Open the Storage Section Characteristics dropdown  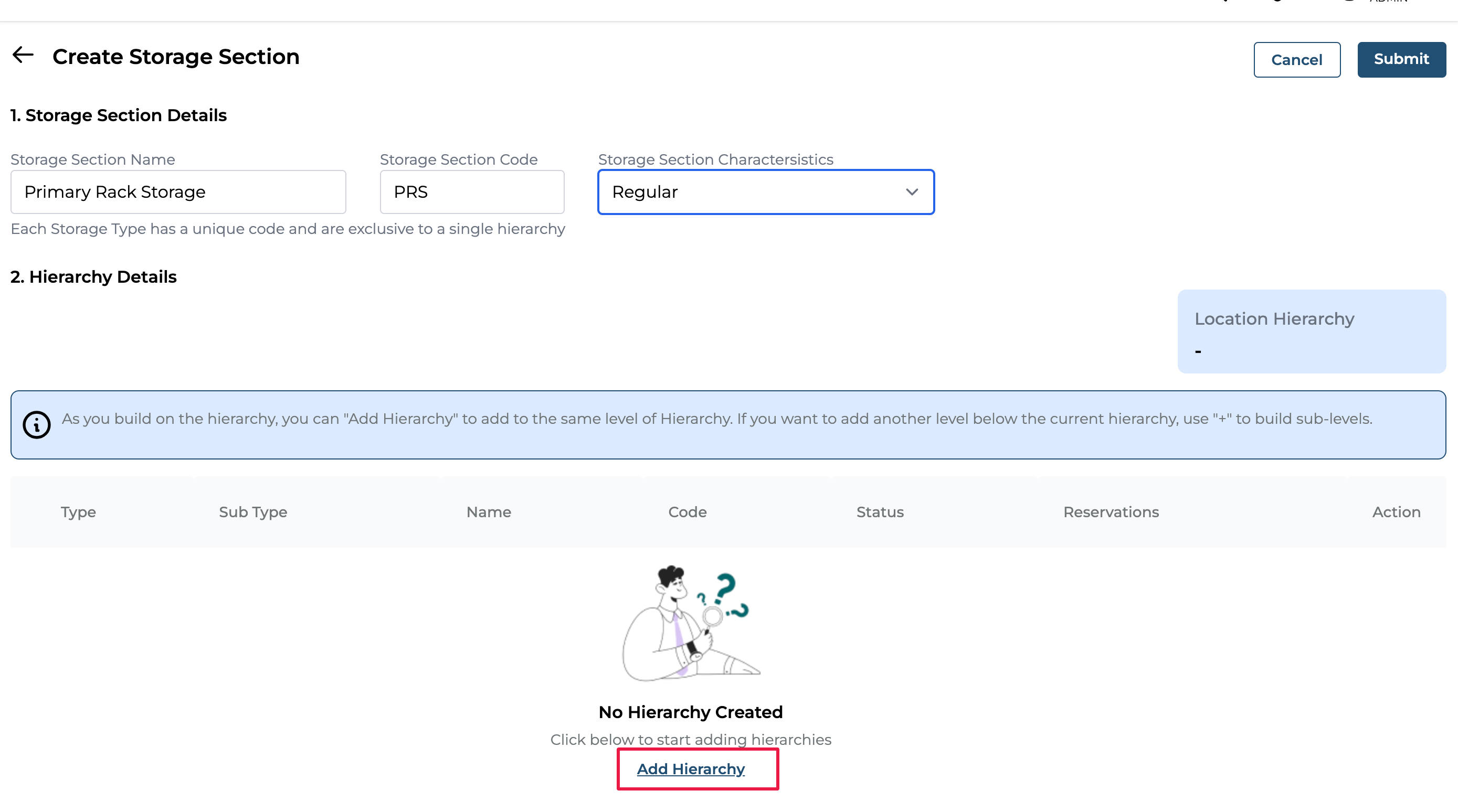[x=765, y=192]
